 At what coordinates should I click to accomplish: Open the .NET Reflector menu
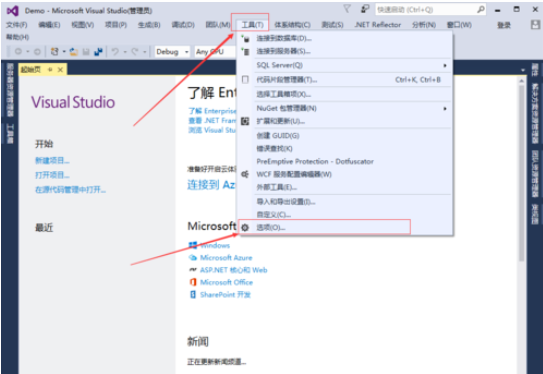pos(377,25)
